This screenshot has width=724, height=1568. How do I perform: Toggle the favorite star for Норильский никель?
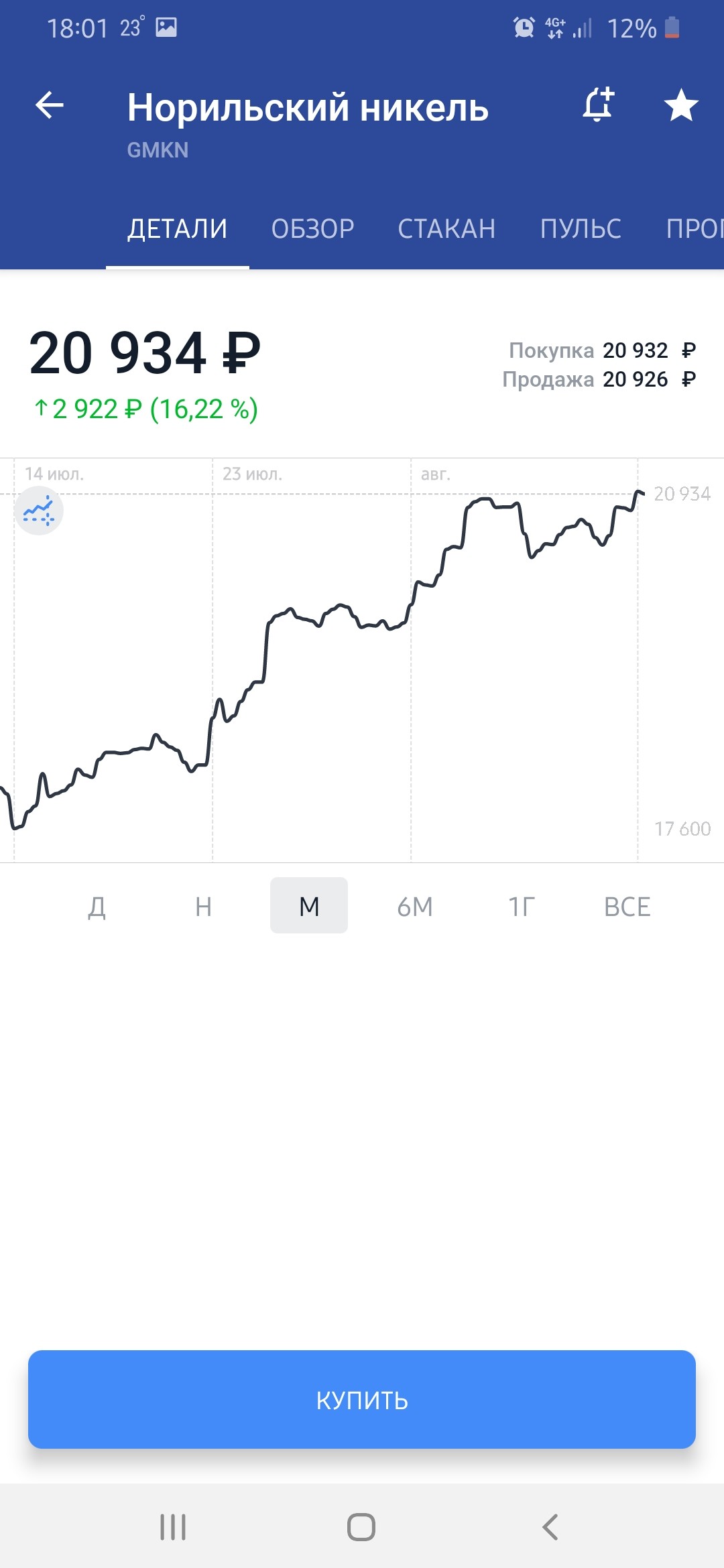click(x=680, y=105)
